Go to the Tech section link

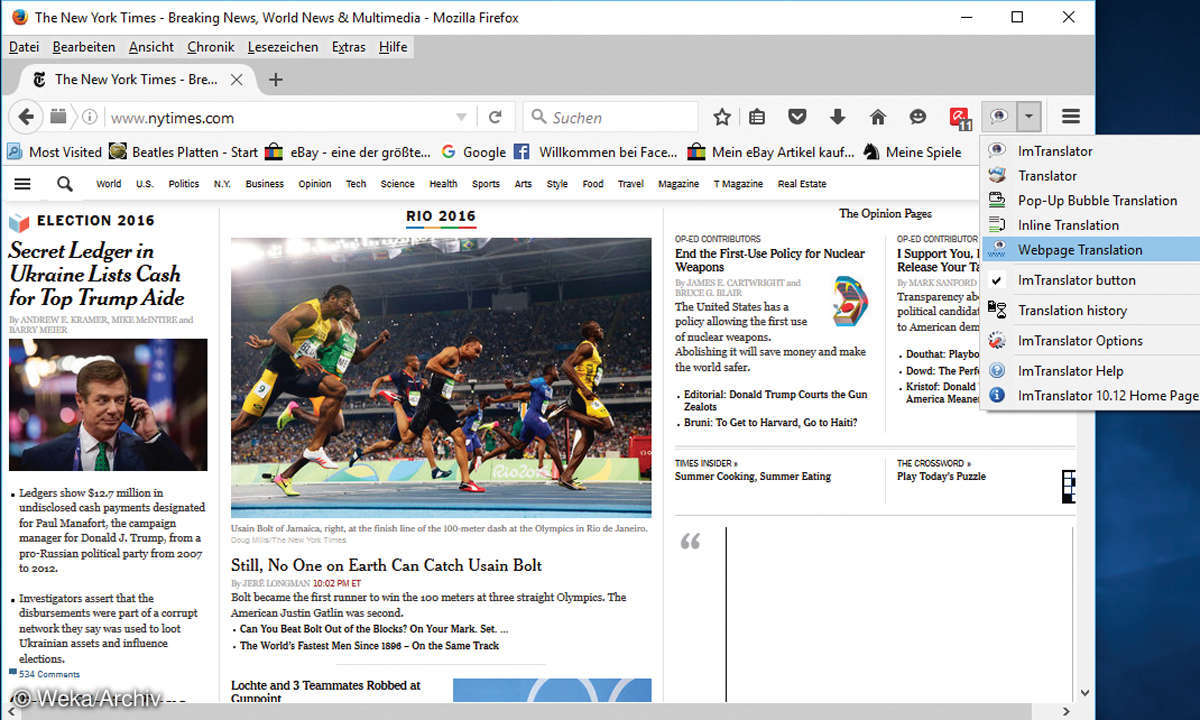(356, 184)
